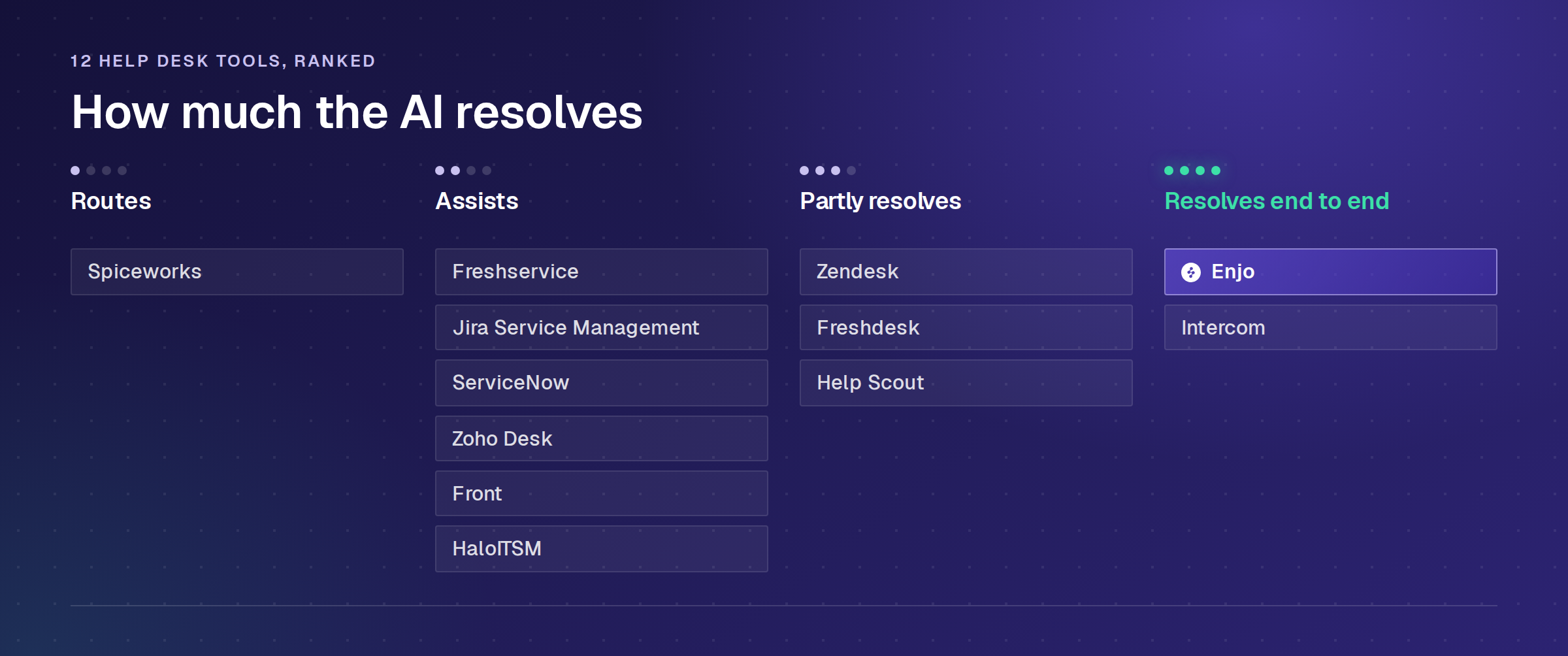This screenshot has height=656, width=1568.
Task: Click the ServiceNow card
Action: point(601,383)
